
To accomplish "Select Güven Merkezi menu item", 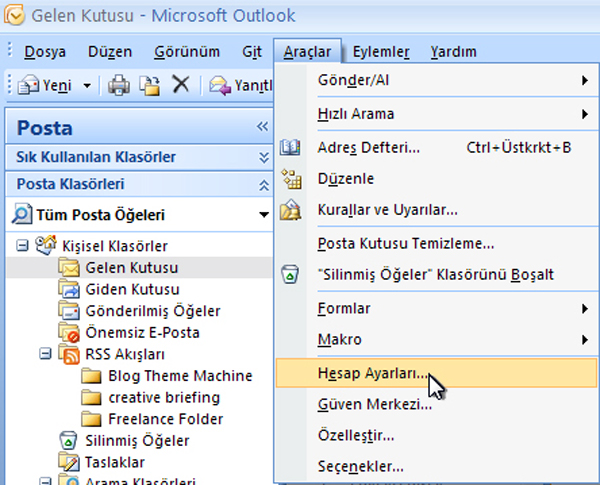I will (x=437, y=404).
